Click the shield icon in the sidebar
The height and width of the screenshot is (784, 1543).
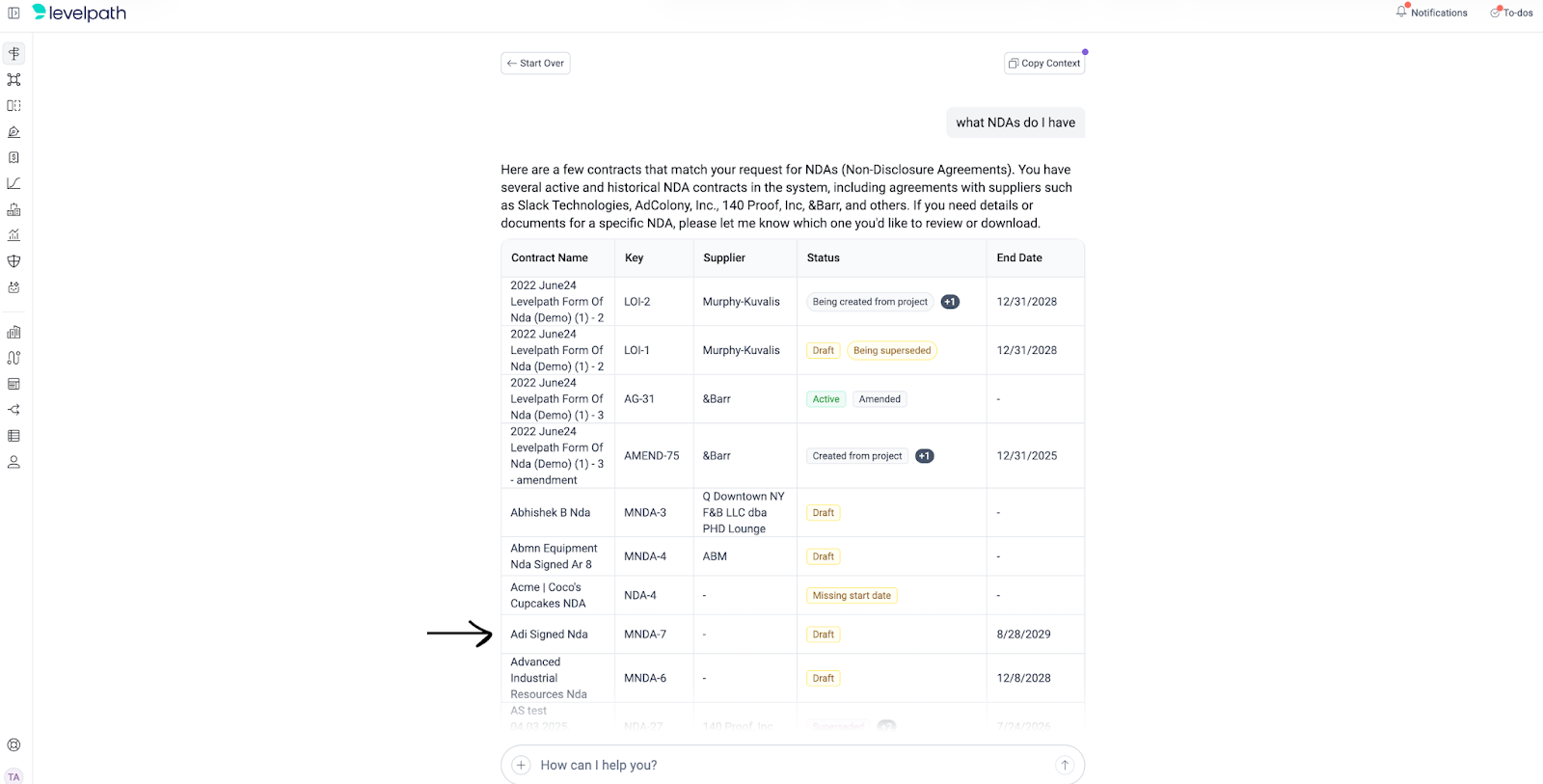[x=14, y=261]
